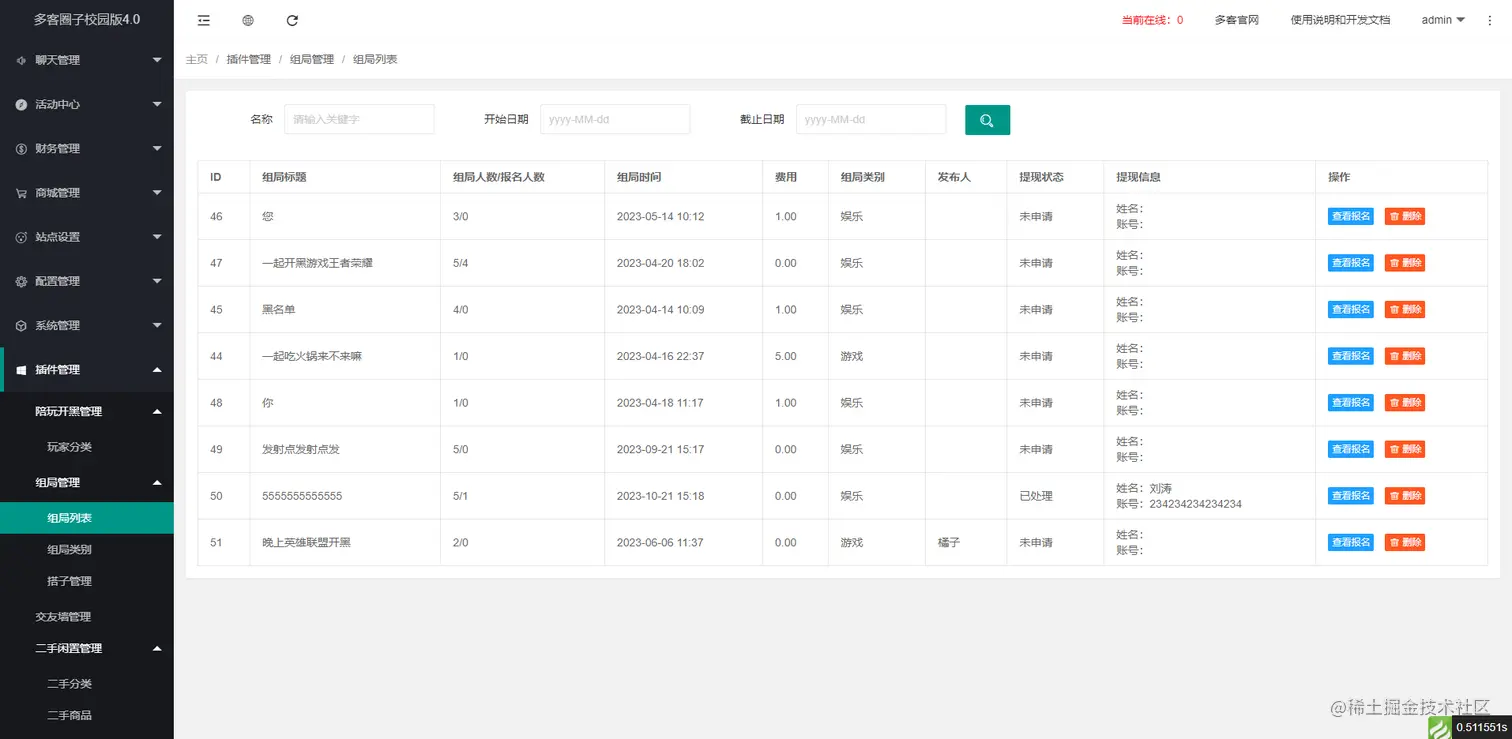Screen dimensions: 1512x739
Task: Click the 活动中心 sidebar icon
Action: pos(22,104)
